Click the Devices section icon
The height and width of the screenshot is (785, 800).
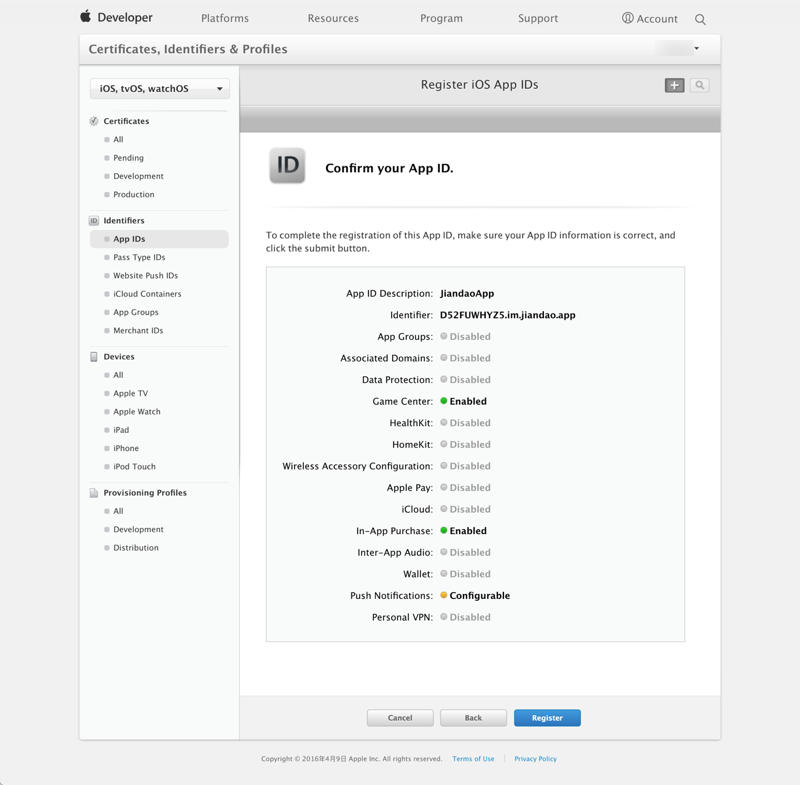pos(94,357)
